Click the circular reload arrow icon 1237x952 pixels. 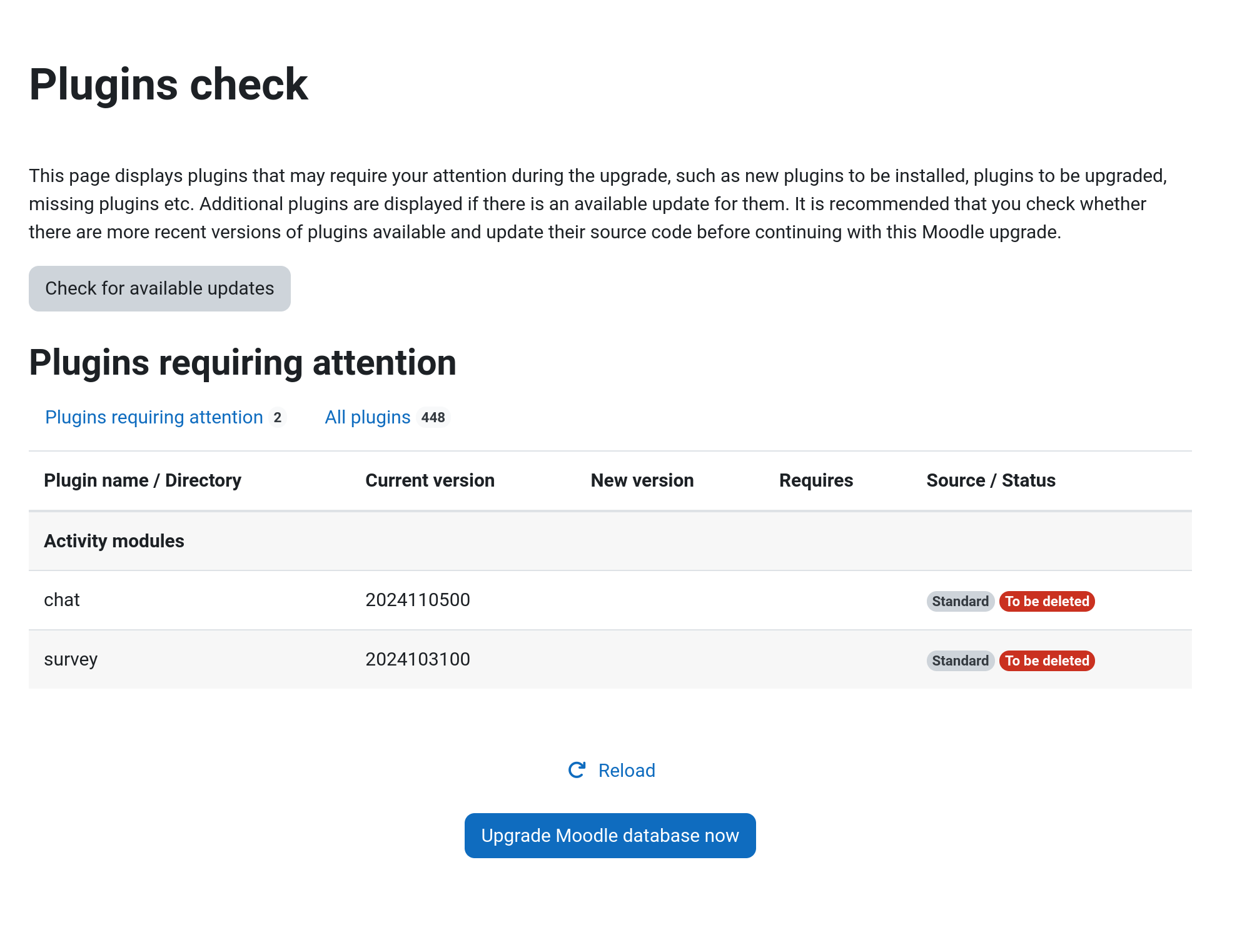(x=577, y=770)
